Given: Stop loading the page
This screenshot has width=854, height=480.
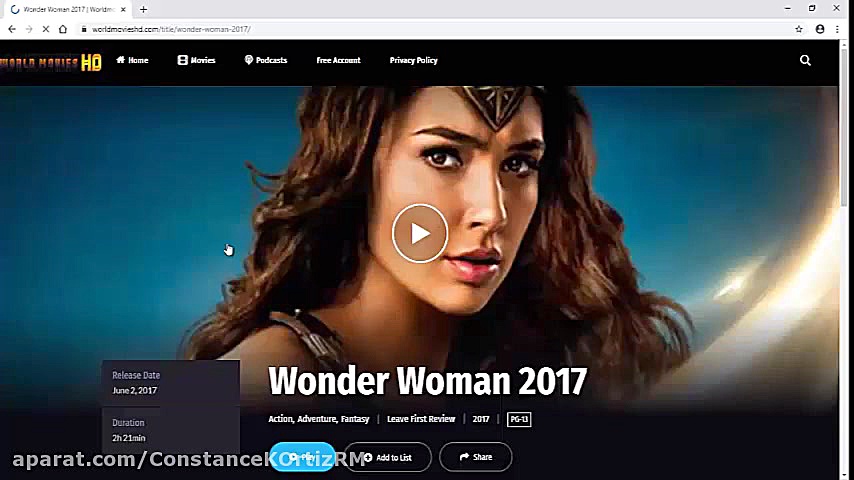Looking at the screenshot, I should 46,29.
